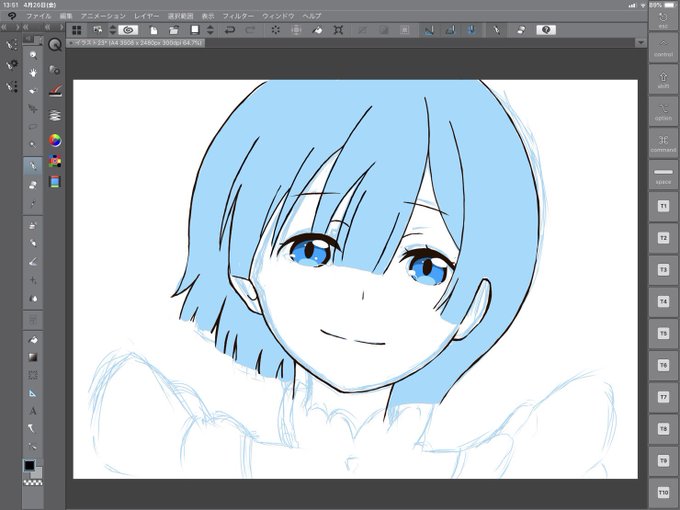Toggle the shift modifier key
680x510 pixels.
point(663,79)
